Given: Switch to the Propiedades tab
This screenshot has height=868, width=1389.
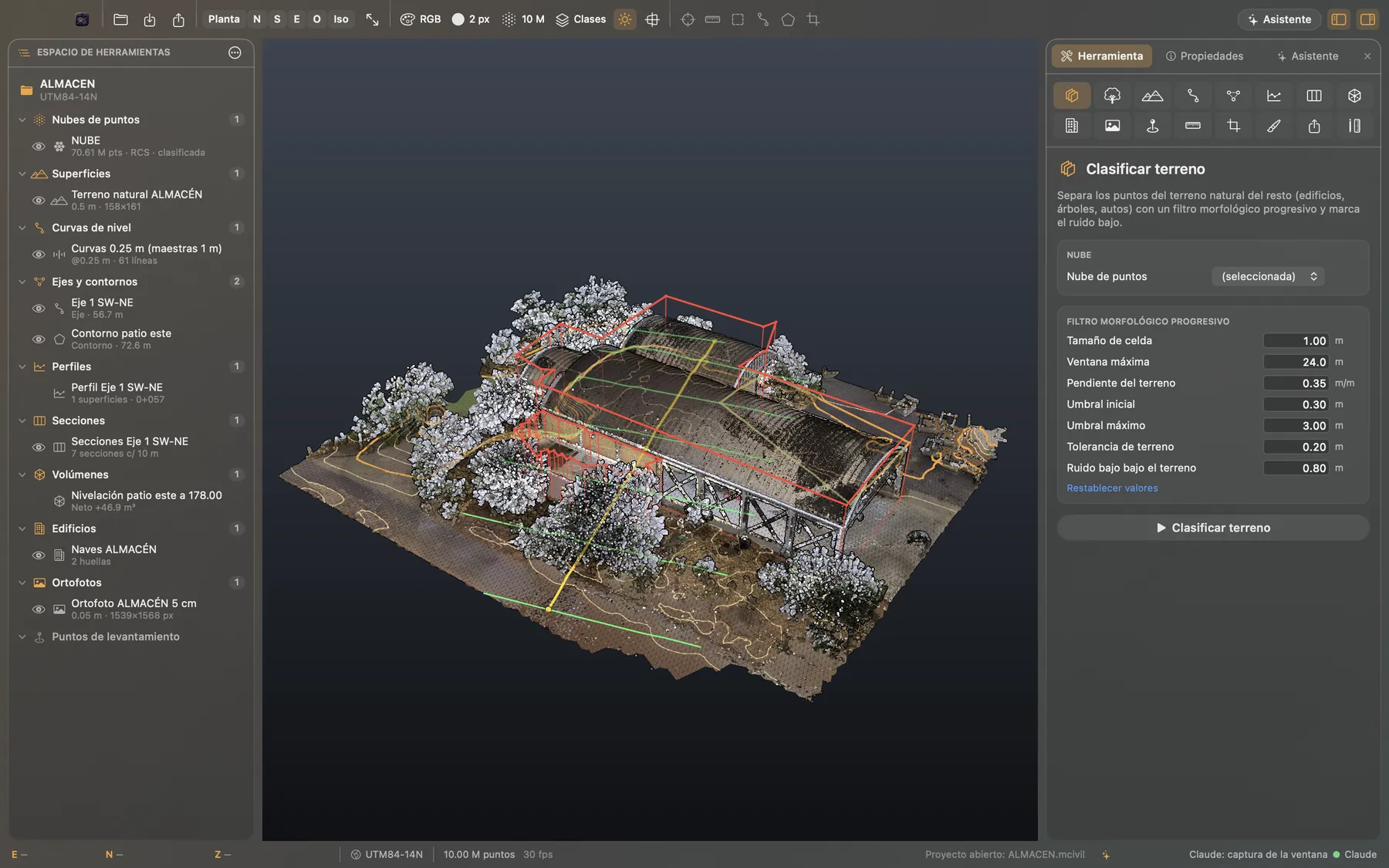Looking at the screenshot, I should pos(1204,56).
